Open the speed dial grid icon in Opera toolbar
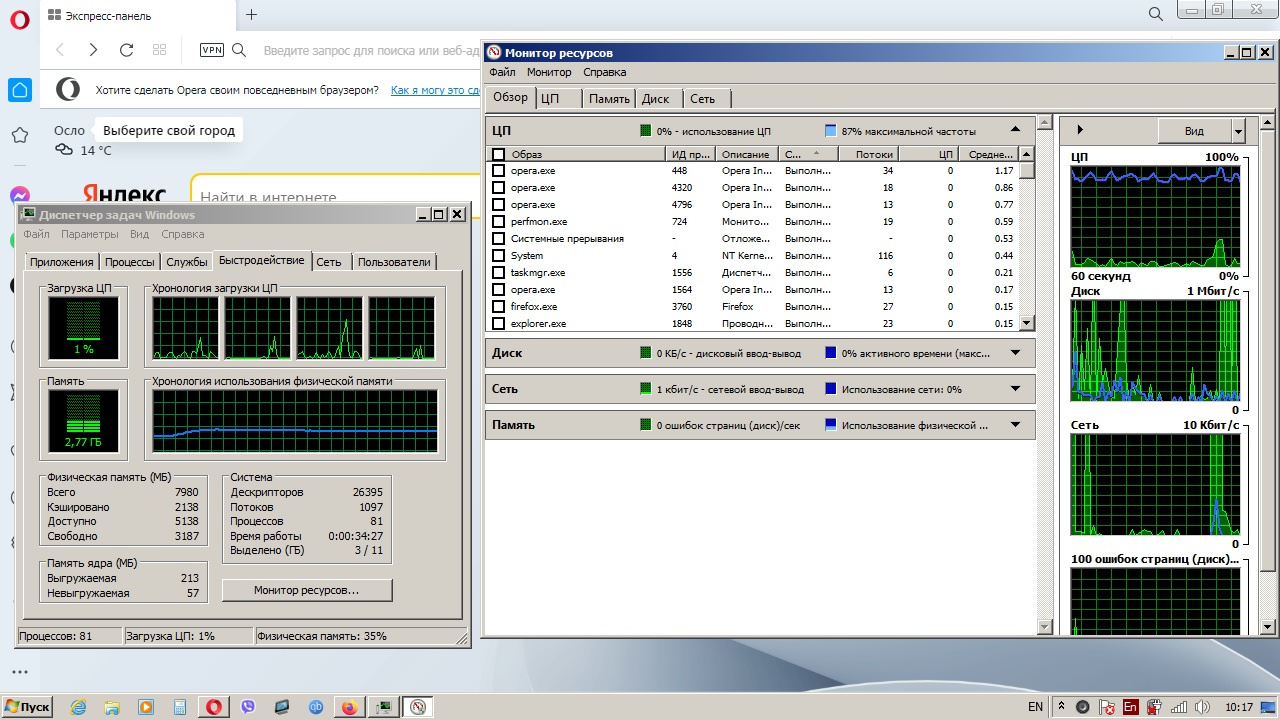Image resolution: width=1280 pixels, height=720 pixels. point(159,50)
